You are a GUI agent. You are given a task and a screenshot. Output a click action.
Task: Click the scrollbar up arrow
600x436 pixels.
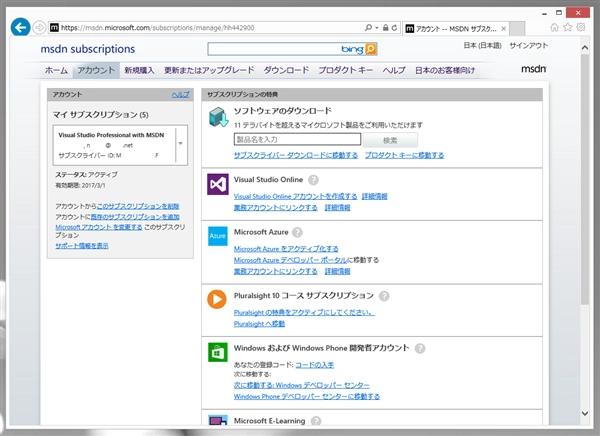[x=585, y=47]
